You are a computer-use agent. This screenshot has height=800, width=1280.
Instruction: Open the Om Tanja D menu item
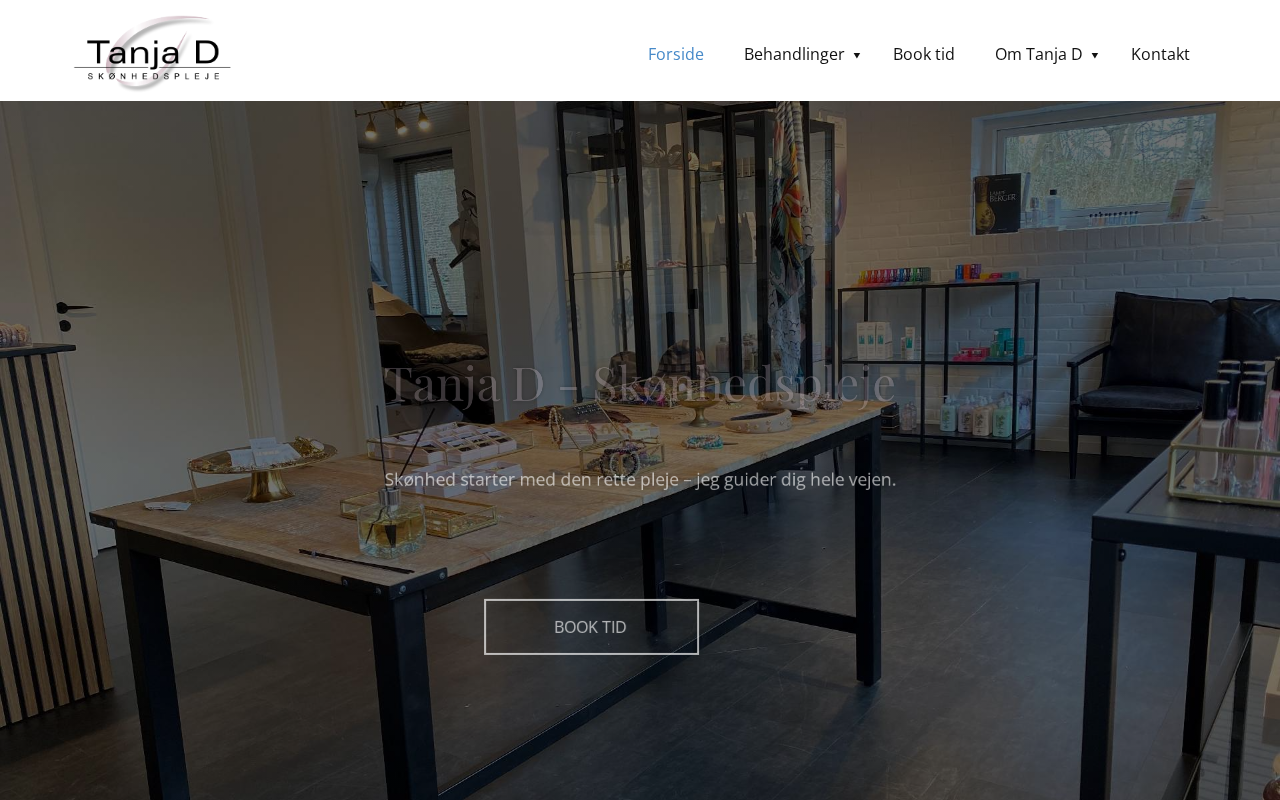coord(1038,54)
